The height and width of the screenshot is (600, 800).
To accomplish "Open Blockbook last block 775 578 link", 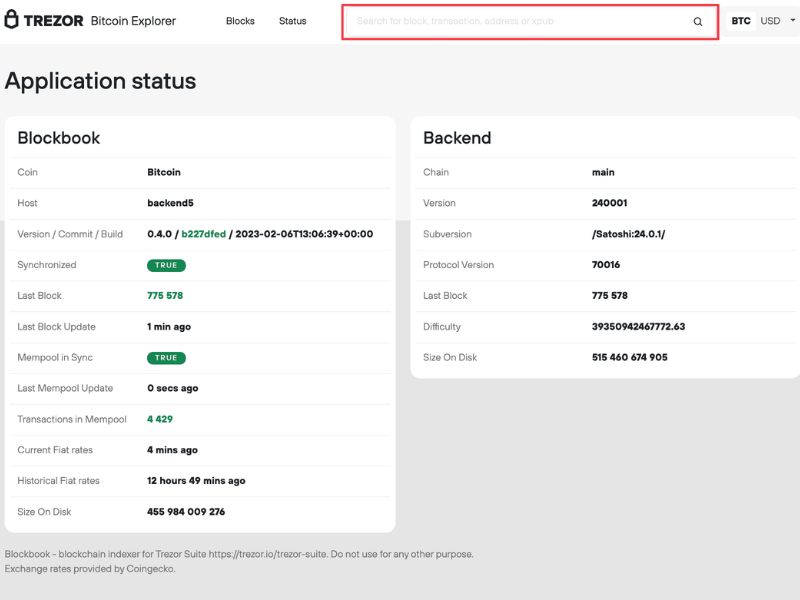I will (165, 295).
